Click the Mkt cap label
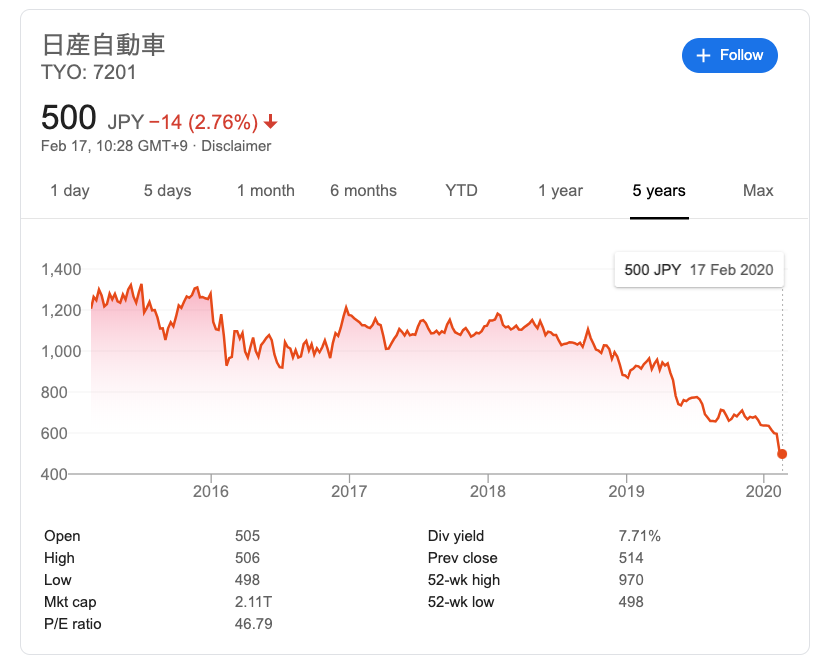This screenshot has height=664, width=826. (70, 602)
